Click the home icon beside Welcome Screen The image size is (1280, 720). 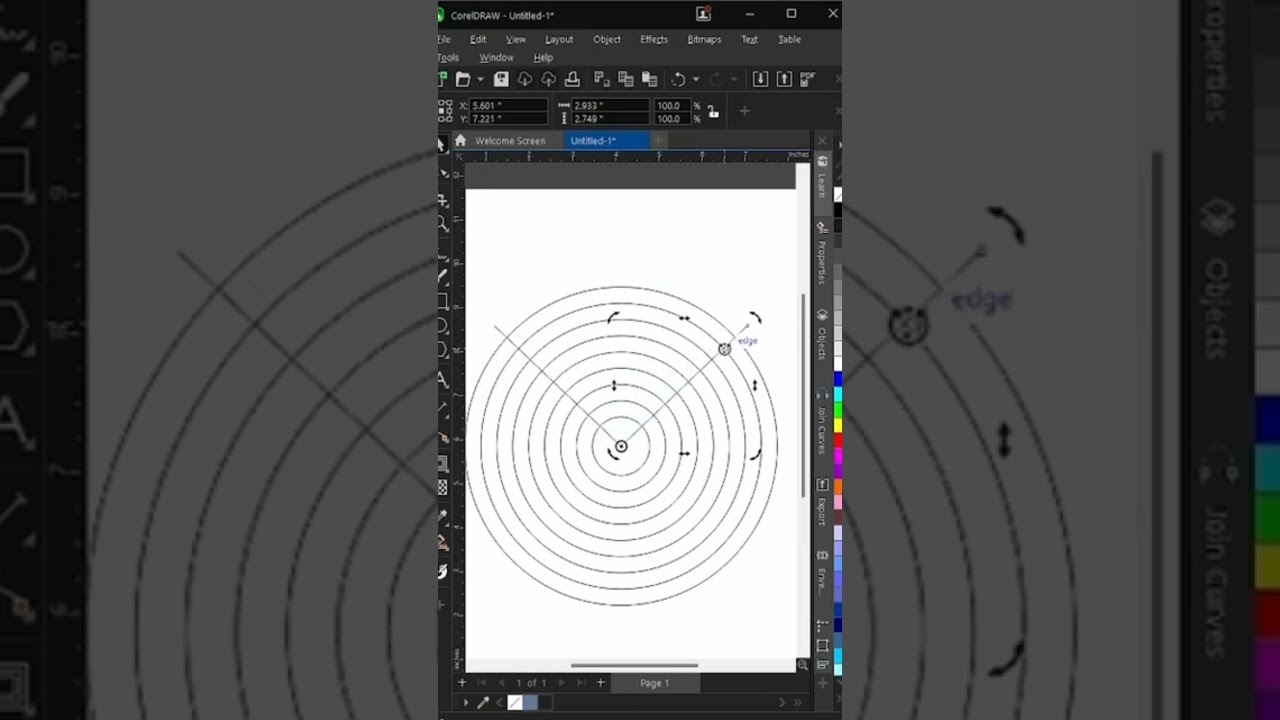coord(460,141)
